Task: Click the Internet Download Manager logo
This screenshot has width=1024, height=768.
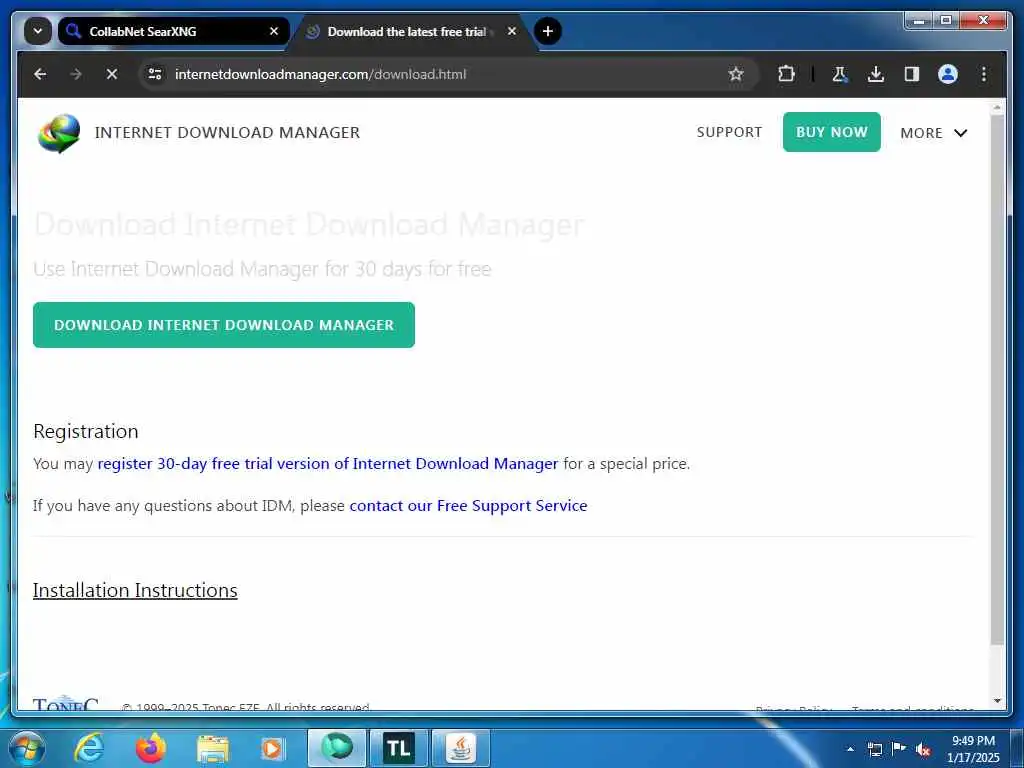Action: point(59,133)
